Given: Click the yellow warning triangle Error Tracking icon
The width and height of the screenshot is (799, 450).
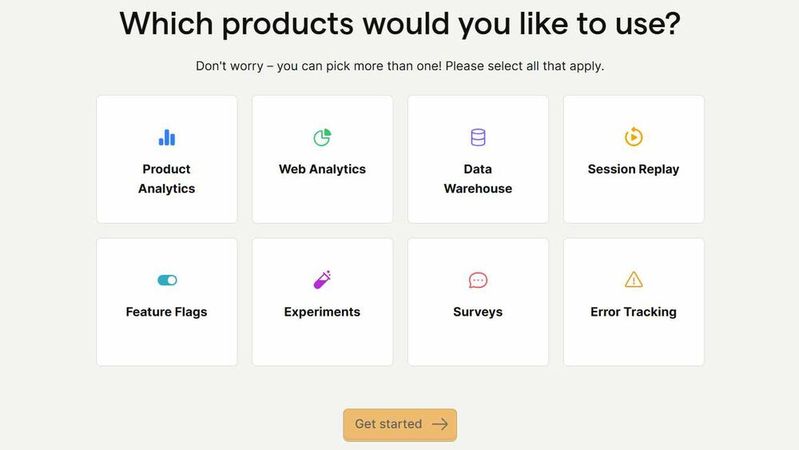Looking at the screenshot, I should [633, 279].
